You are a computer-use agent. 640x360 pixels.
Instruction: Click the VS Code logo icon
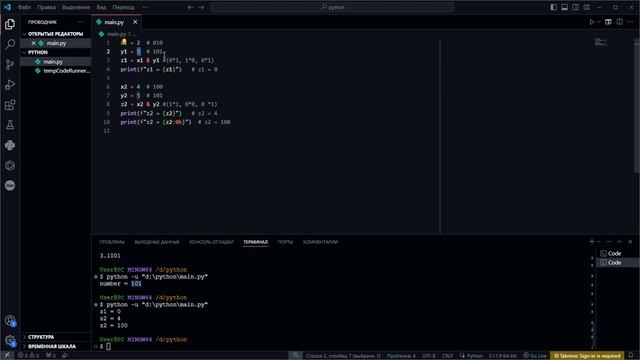click(7, 7)
